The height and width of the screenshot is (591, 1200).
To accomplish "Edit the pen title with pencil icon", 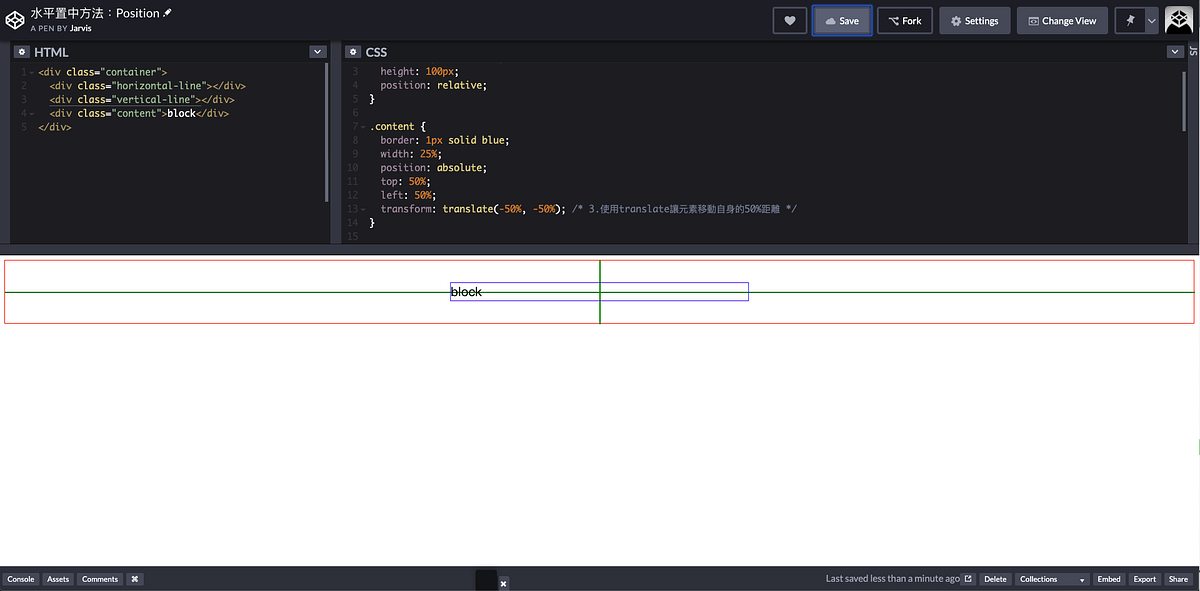I will coord(167,13).
